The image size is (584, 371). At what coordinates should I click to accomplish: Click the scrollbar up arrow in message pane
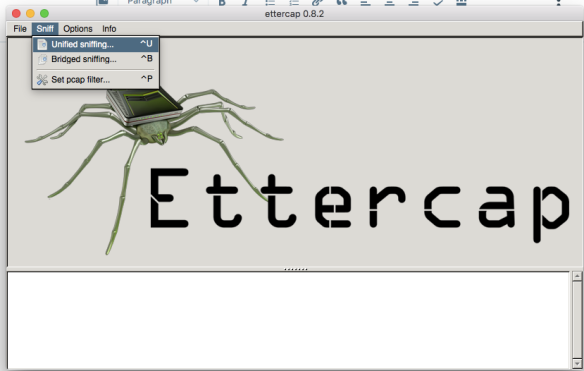(x=577, y=276)
